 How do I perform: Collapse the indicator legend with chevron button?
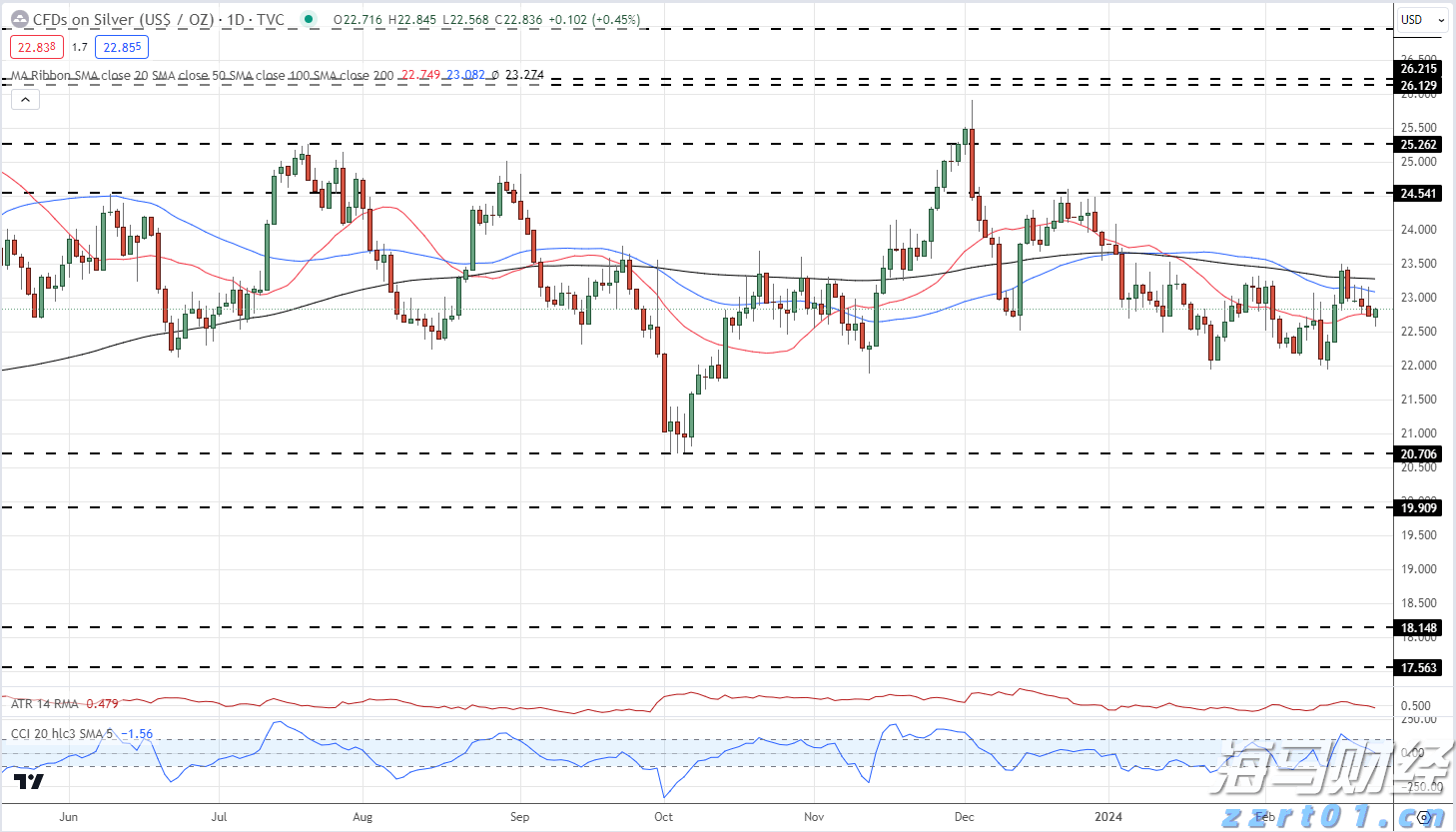coord(25,99)
